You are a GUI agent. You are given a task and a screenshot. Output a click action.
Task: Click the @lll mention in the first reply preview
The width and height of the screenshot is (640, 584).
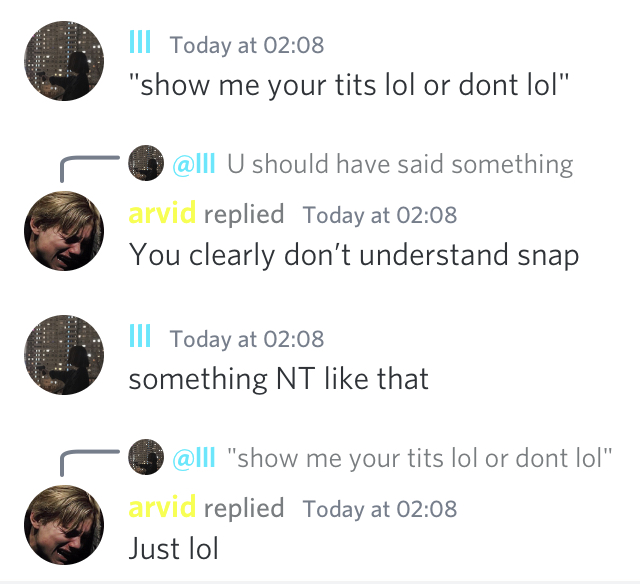tap(194, 164)
